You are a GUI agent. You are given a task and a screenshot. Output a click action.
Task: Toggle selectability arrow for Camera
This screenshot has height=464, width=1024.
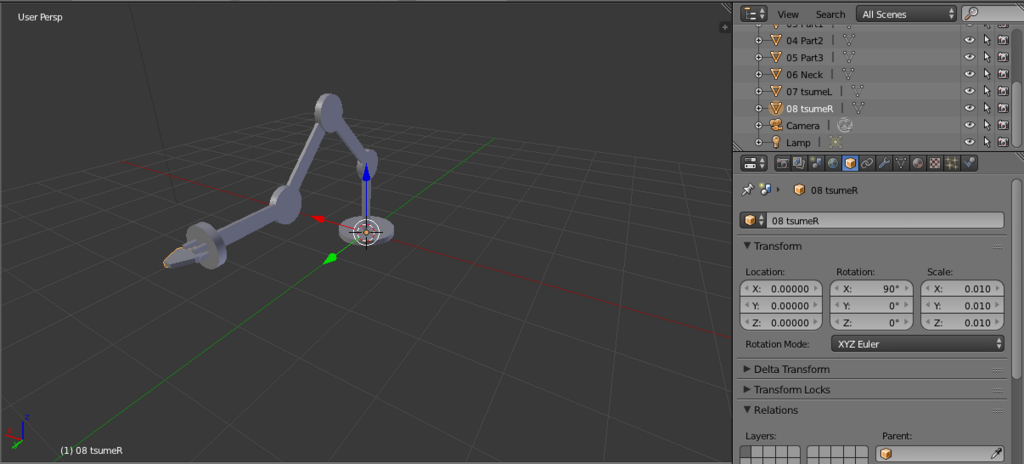pos(987,125)
